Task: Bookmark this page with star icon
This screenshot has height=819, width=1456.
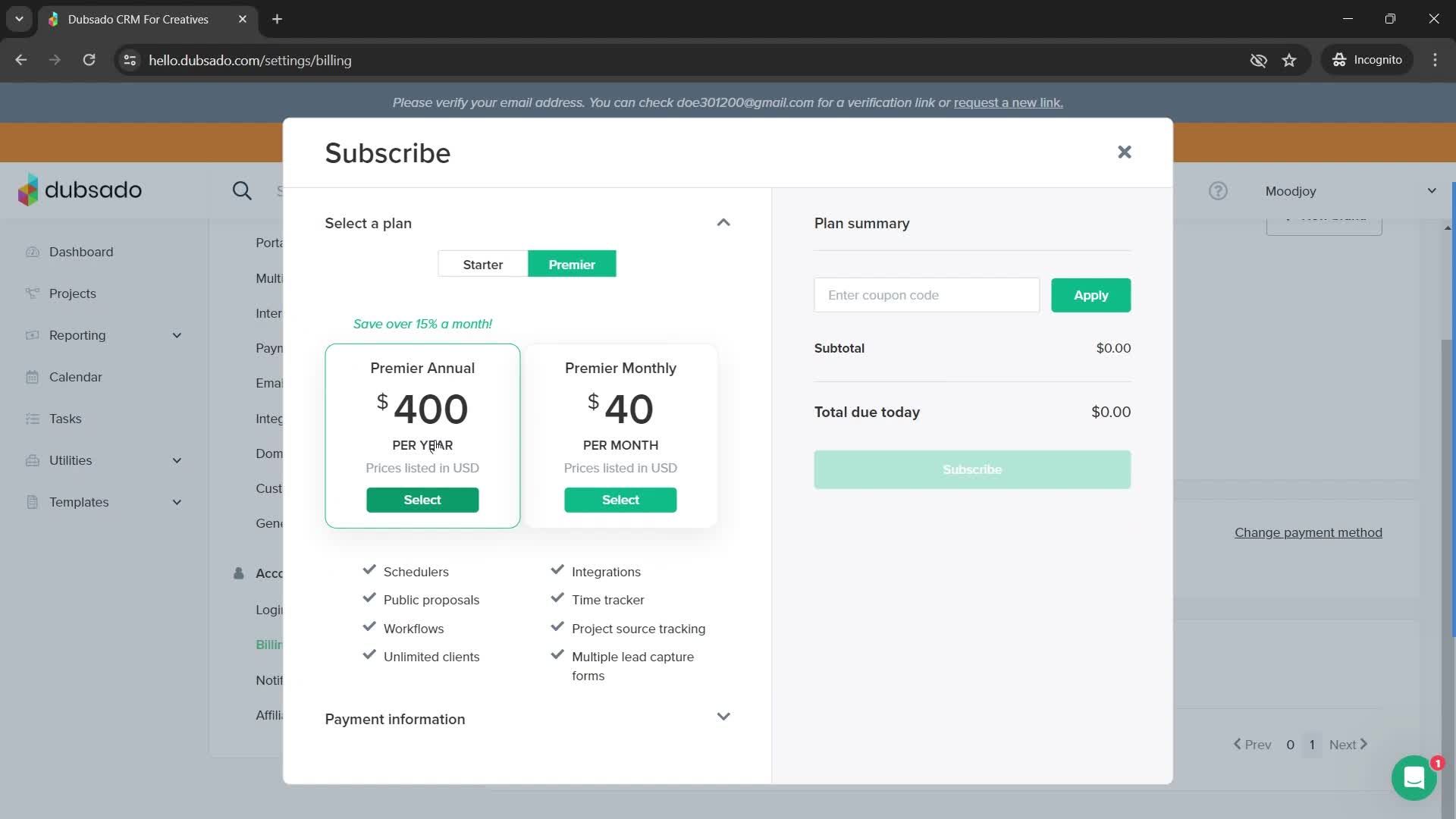Action: click(x=1289, y=60)
